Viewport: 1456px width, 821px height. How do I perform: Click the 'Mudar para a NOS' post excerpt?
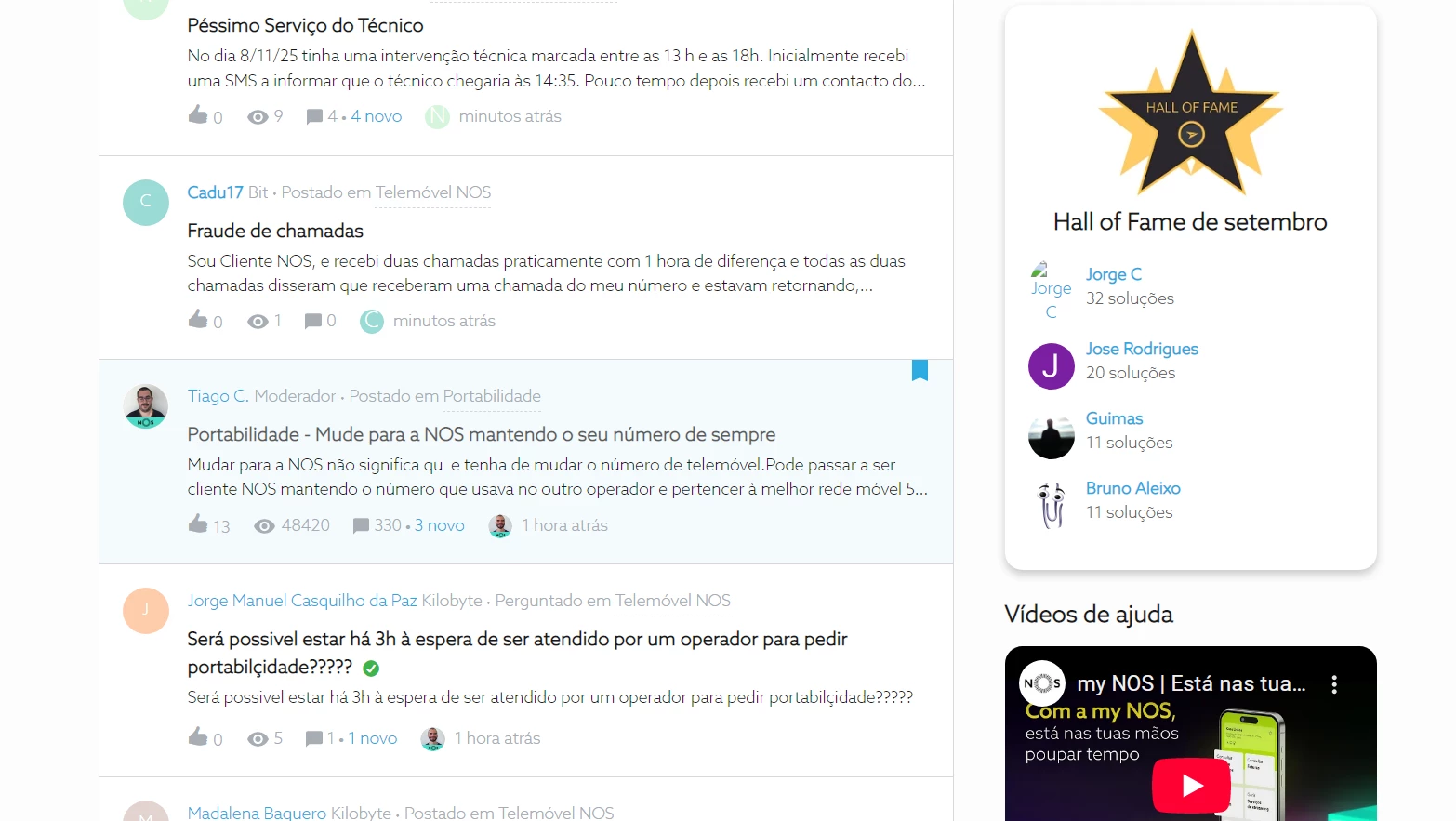tap(558, 477)
